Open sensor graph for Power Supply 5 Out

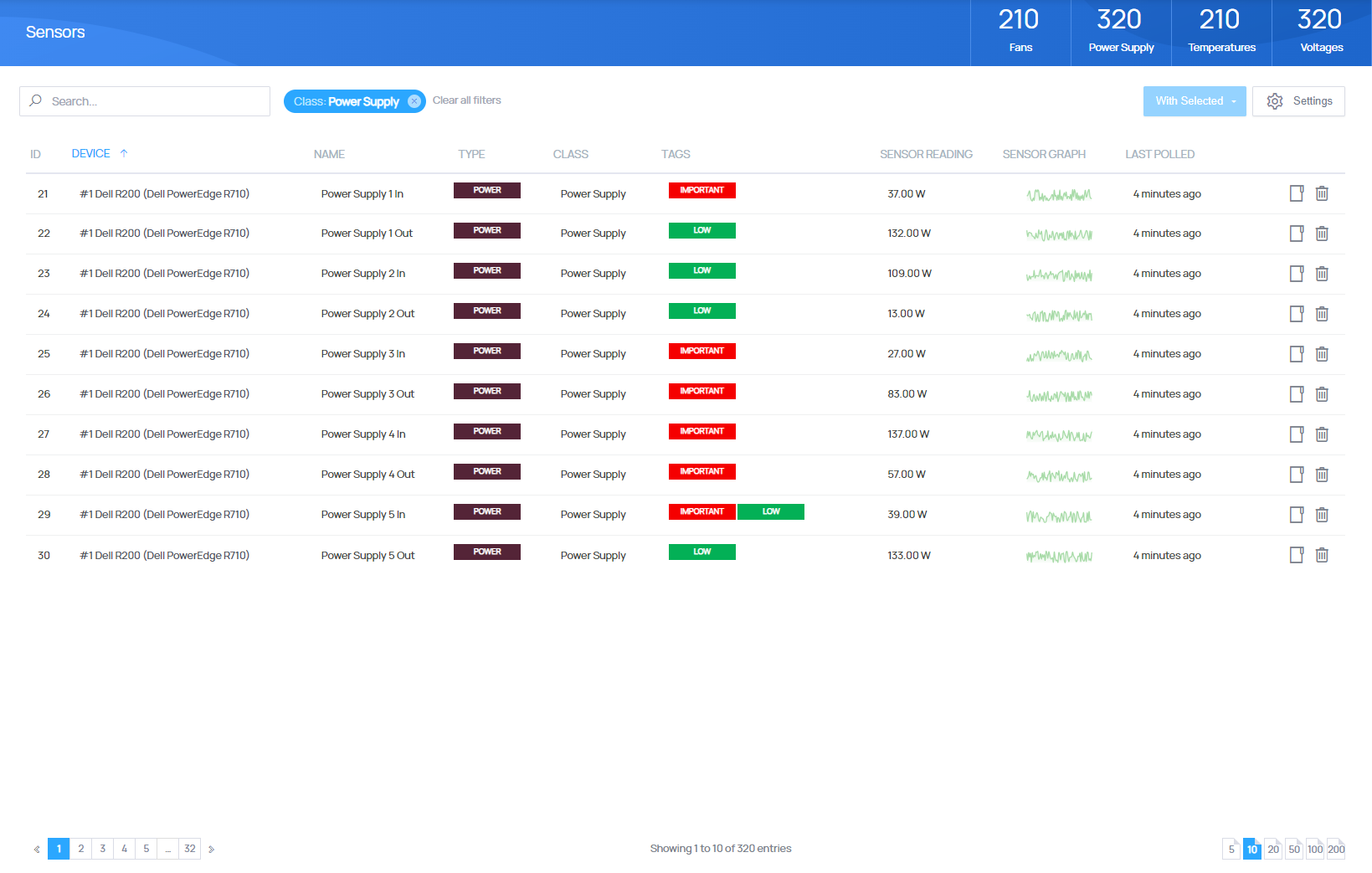point(1059,556)
